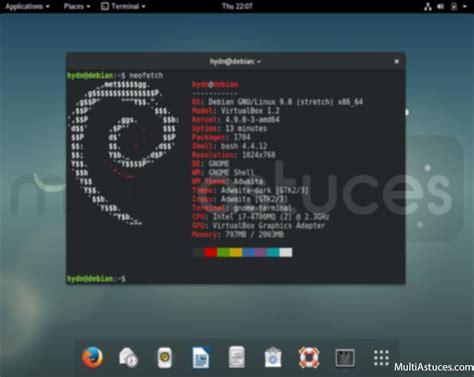Image resolution: width=474 pixels, height=377 pixels.
Task: Open the Files cabinet icon in dock
Action: [x=237, y=357]
